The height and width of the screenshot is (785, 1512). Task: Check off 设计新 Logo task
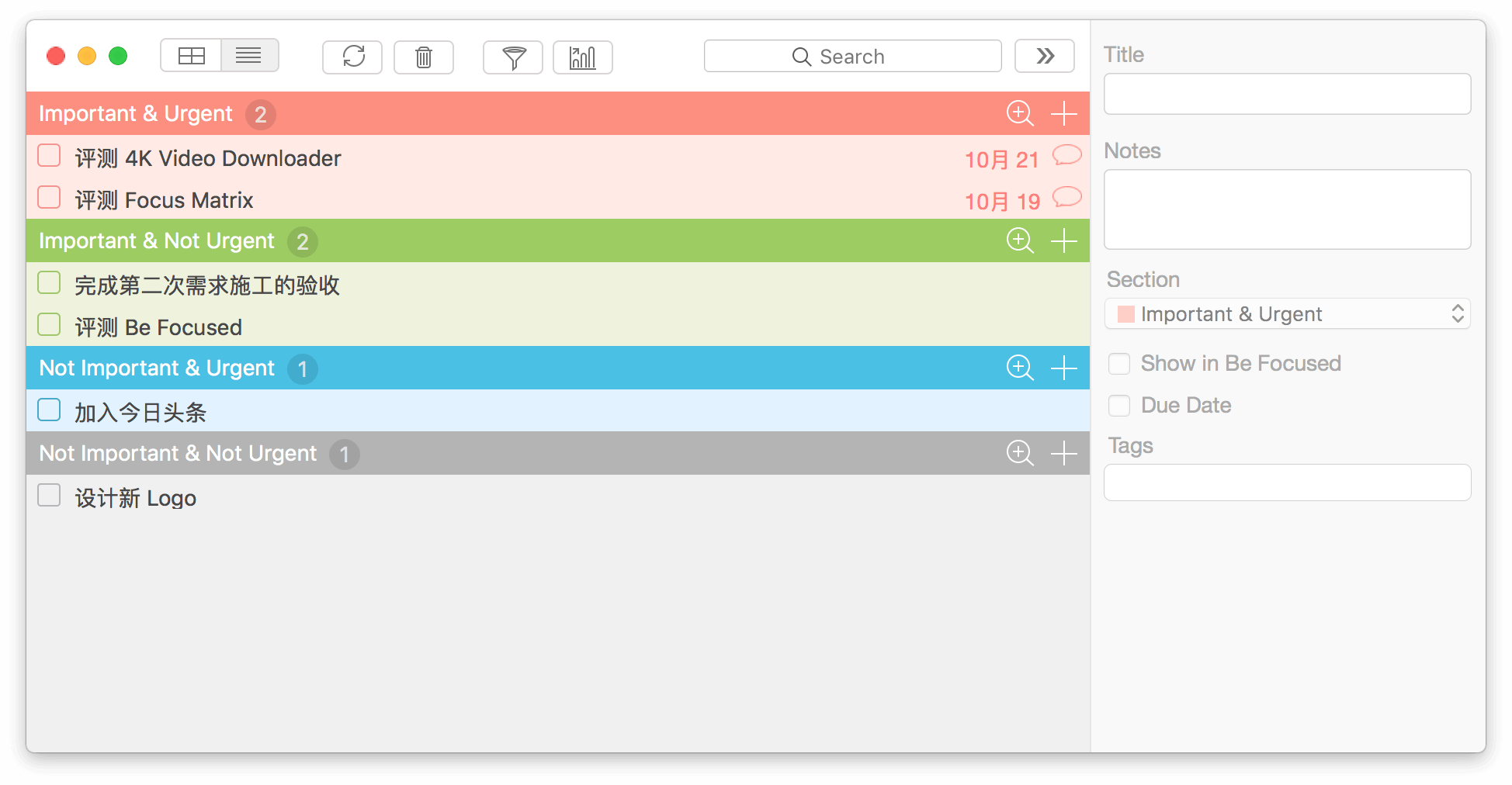[49, 496]
